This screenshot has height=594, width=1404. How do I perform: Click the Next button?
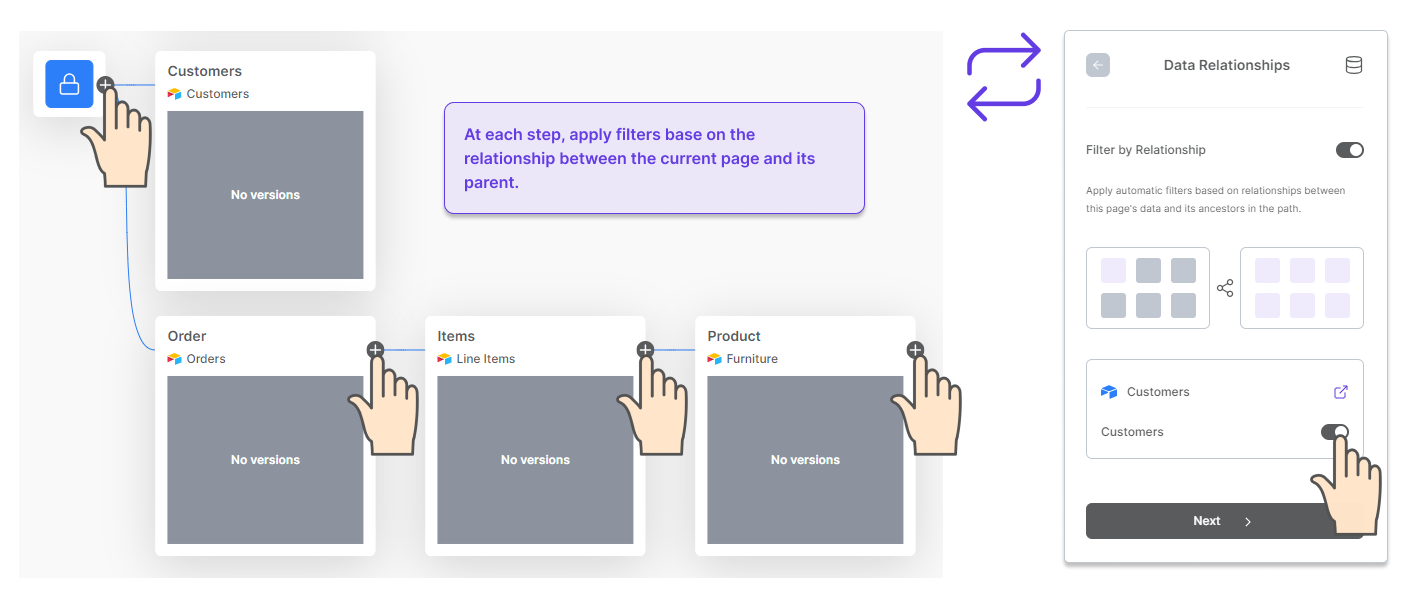coord(1224,521)
